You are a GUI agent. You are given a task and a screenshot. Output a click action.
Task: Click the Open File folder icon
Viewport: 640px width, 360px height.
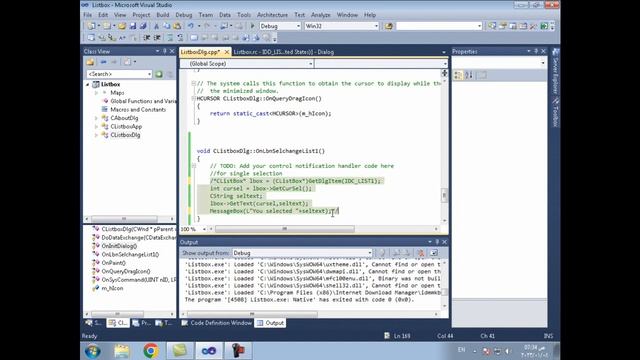pos(122,26)
